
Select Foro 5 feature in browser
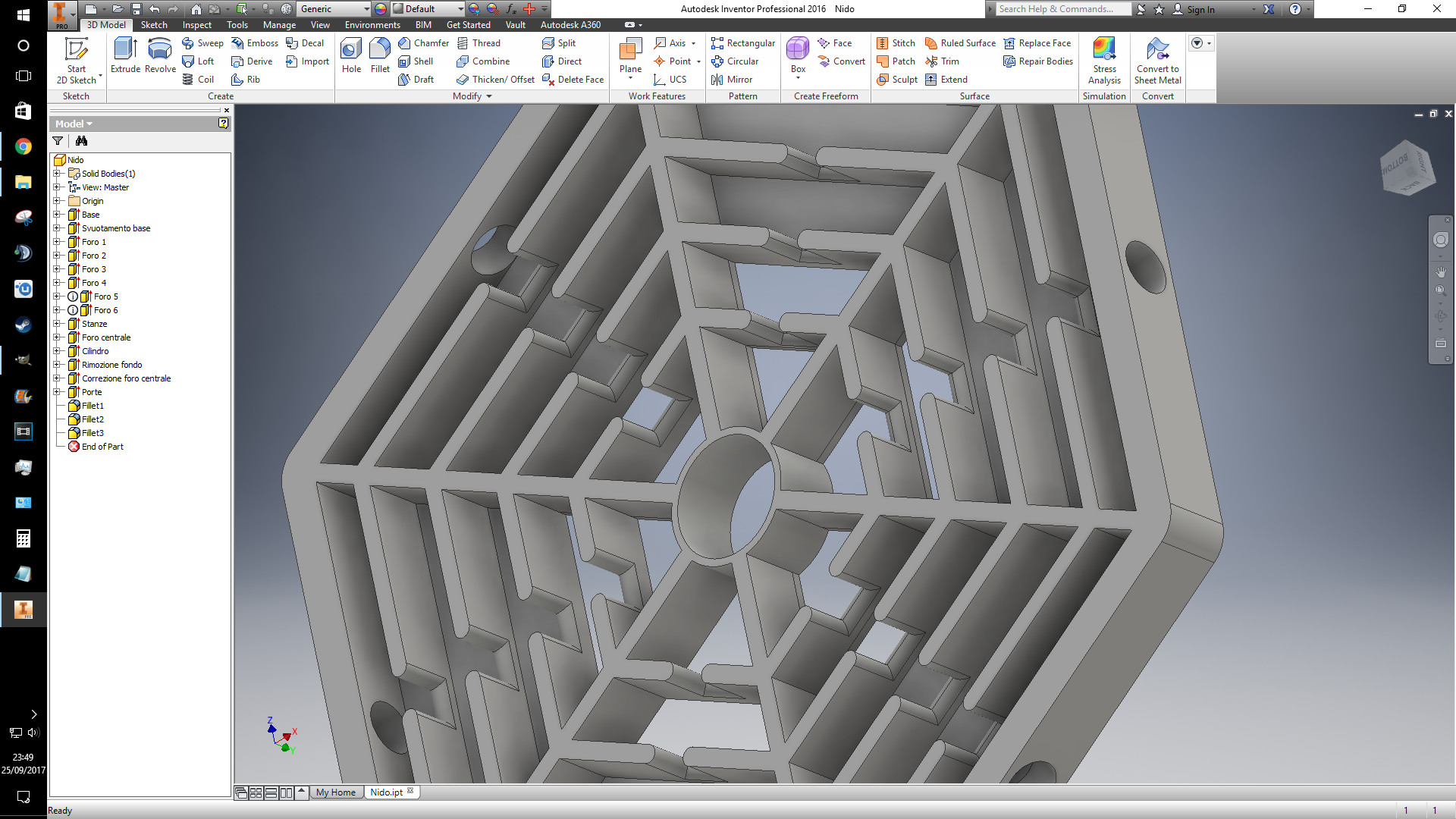coord(105,297)
